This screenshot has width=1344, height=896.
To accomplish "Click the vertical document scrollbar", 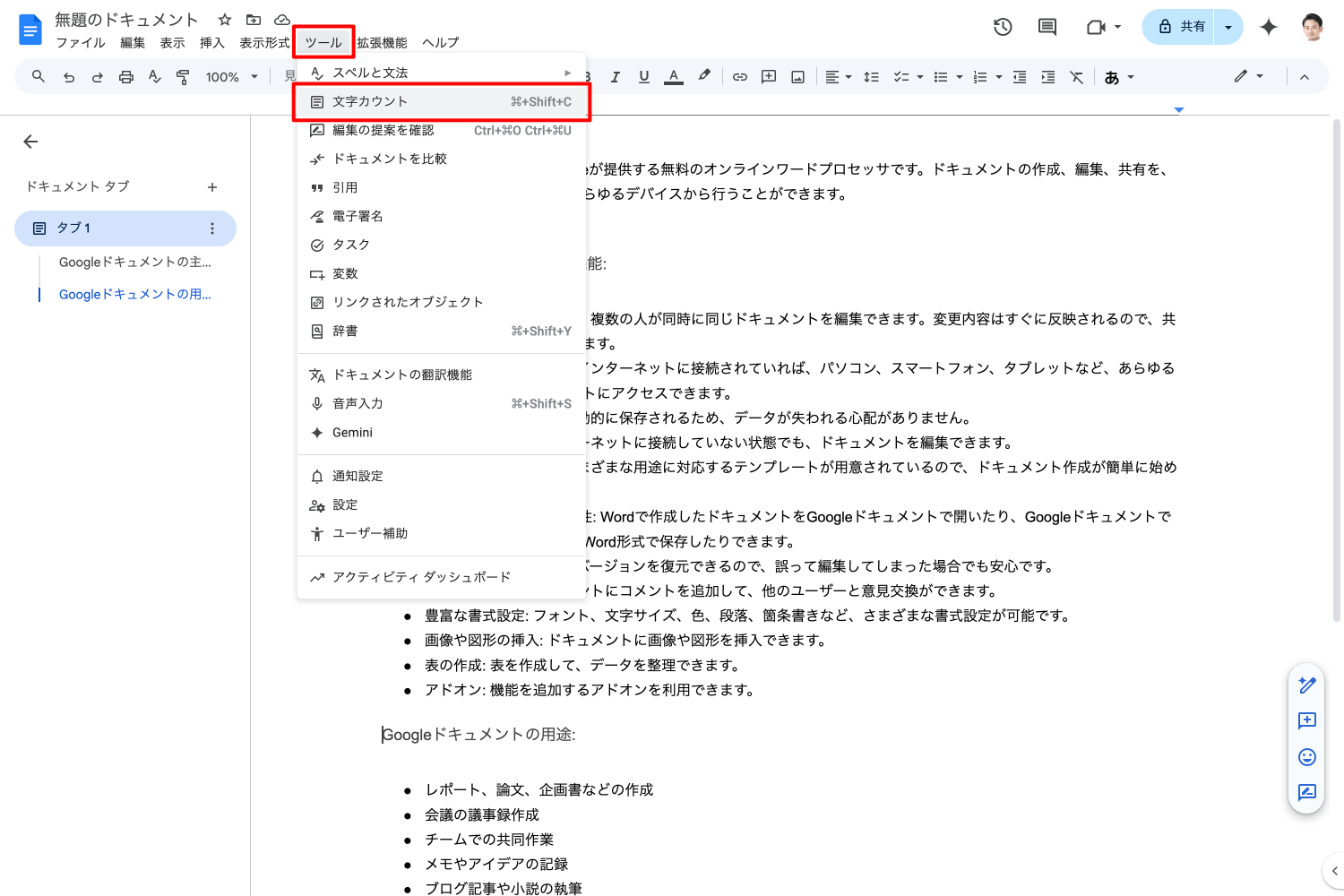I will click(x=1337, y=369).
